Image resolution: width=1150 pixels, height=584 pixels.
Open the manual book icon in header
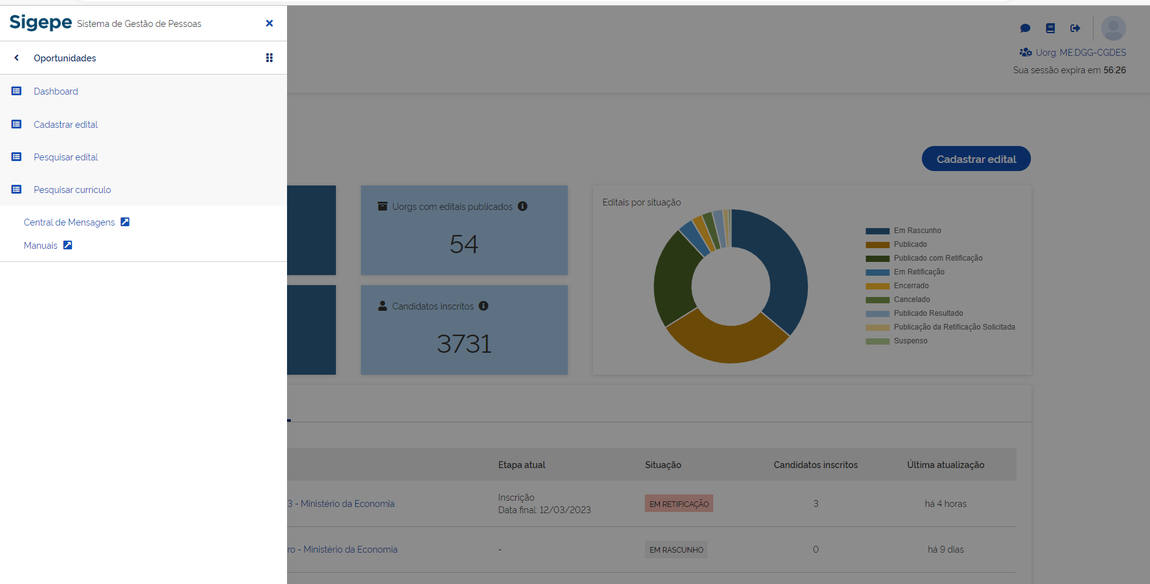click(x=1050, y=28)
